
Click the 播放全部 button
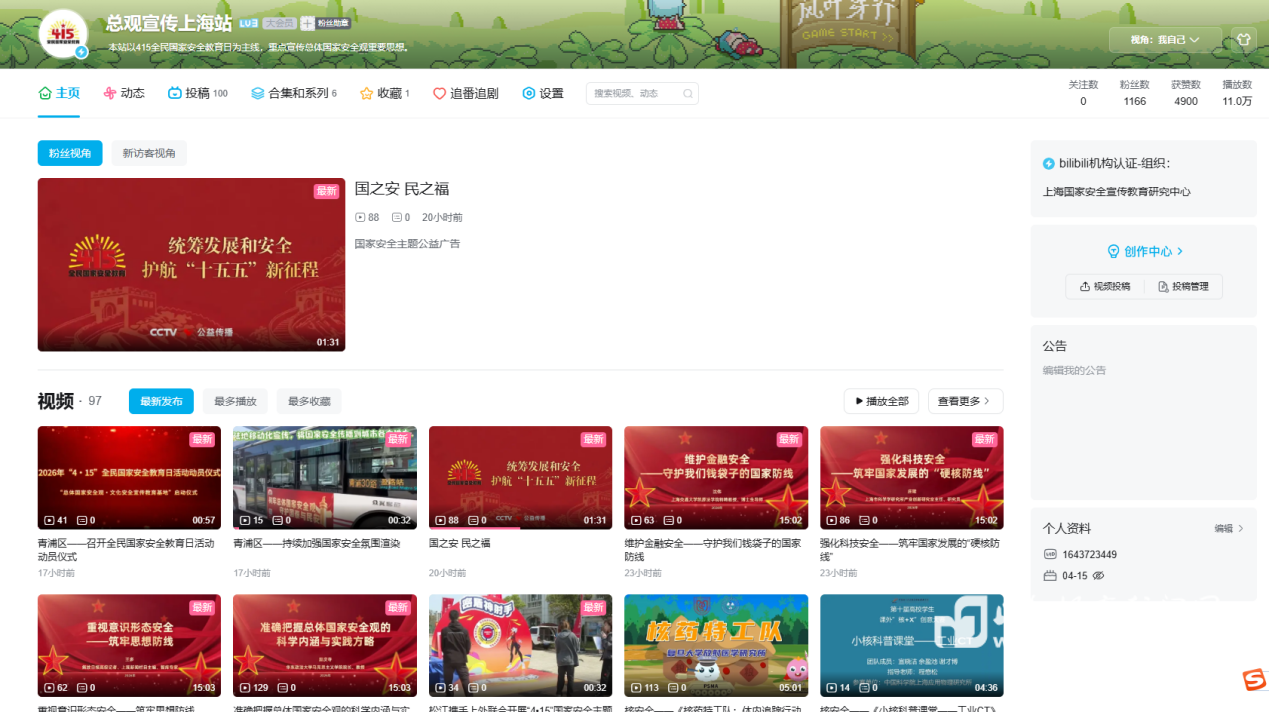click(x=881, y=401)
